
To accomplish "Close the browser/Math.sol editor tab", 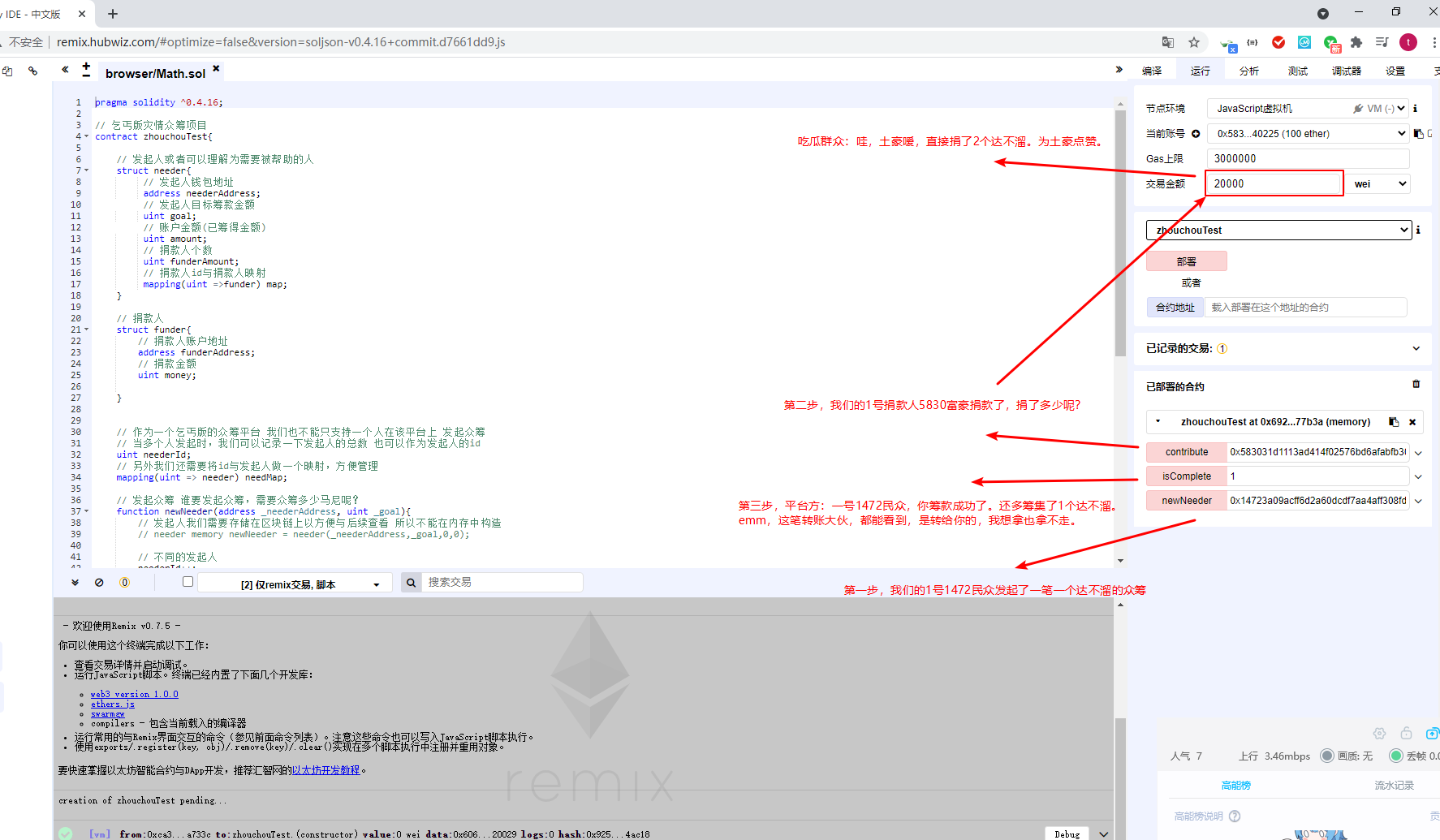I will [x=216, y=68].
